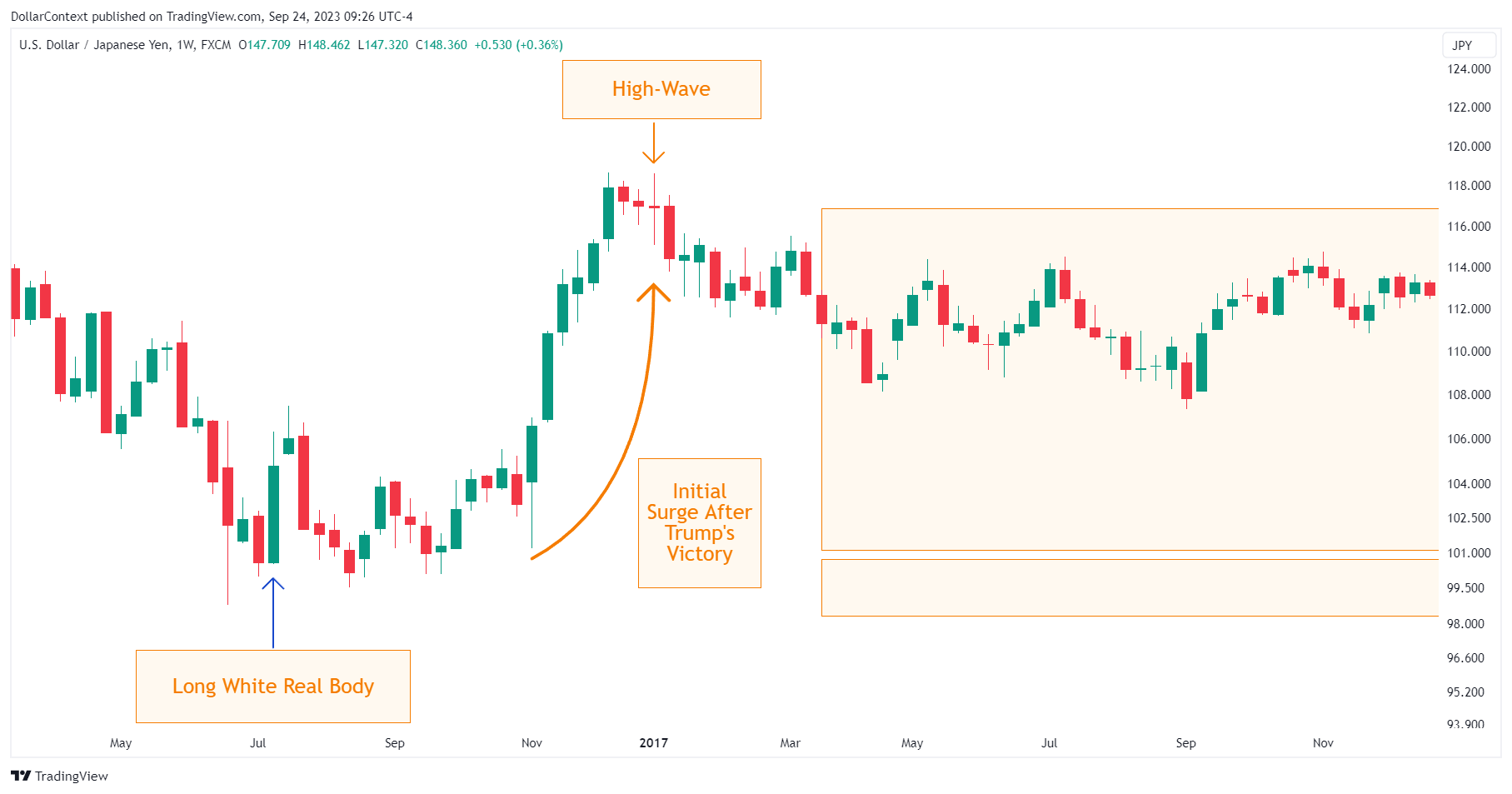The image size is (1512, 794).
Task: Click the high value H148.462
Action: [324, 46]
